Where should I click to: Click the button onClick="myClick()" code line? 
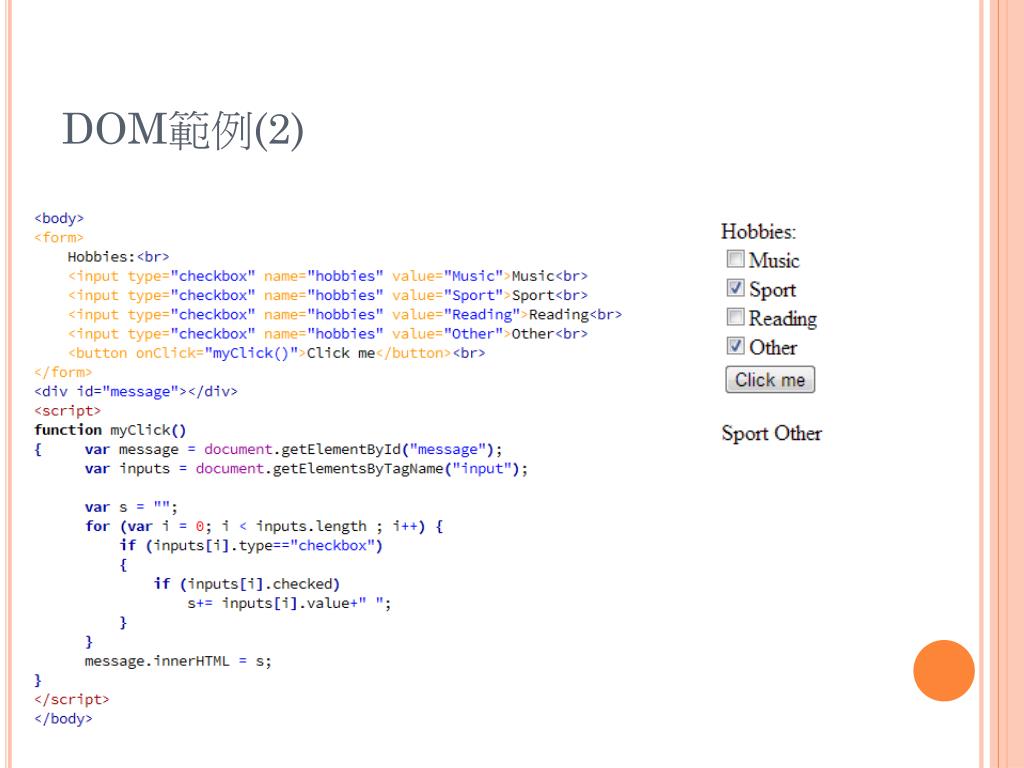click(276, 353)
